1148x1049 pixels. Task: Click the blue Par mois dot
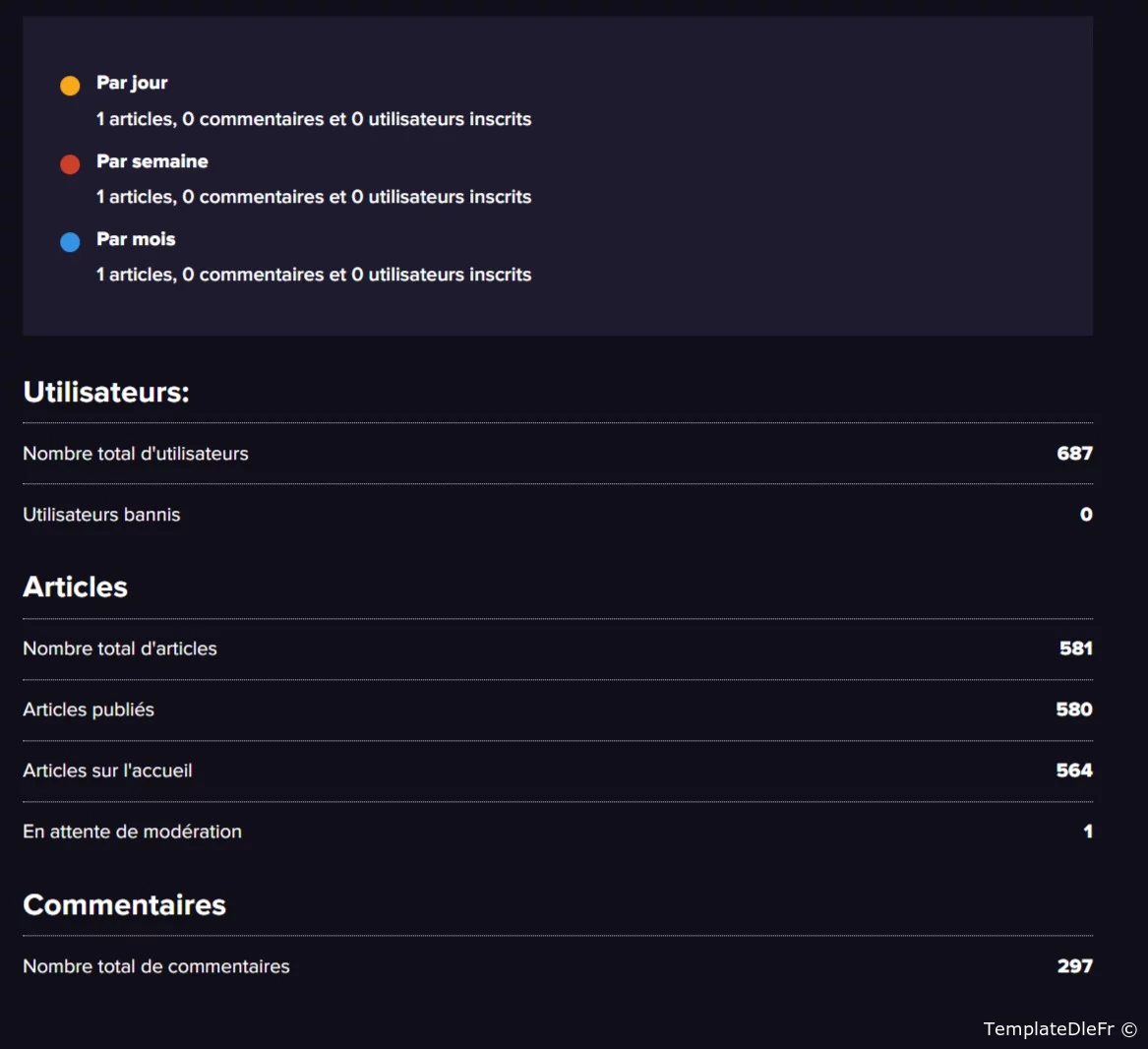click(70, 242)
